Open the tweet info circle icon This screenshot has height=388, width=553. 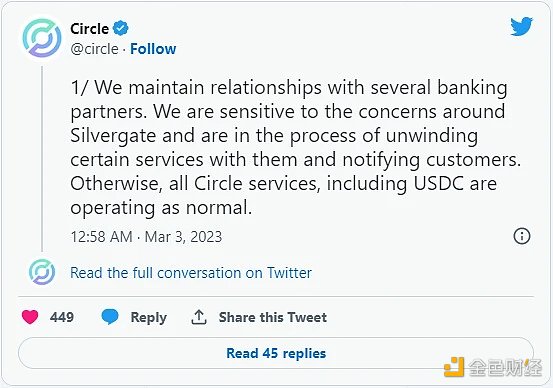[522, 236]
